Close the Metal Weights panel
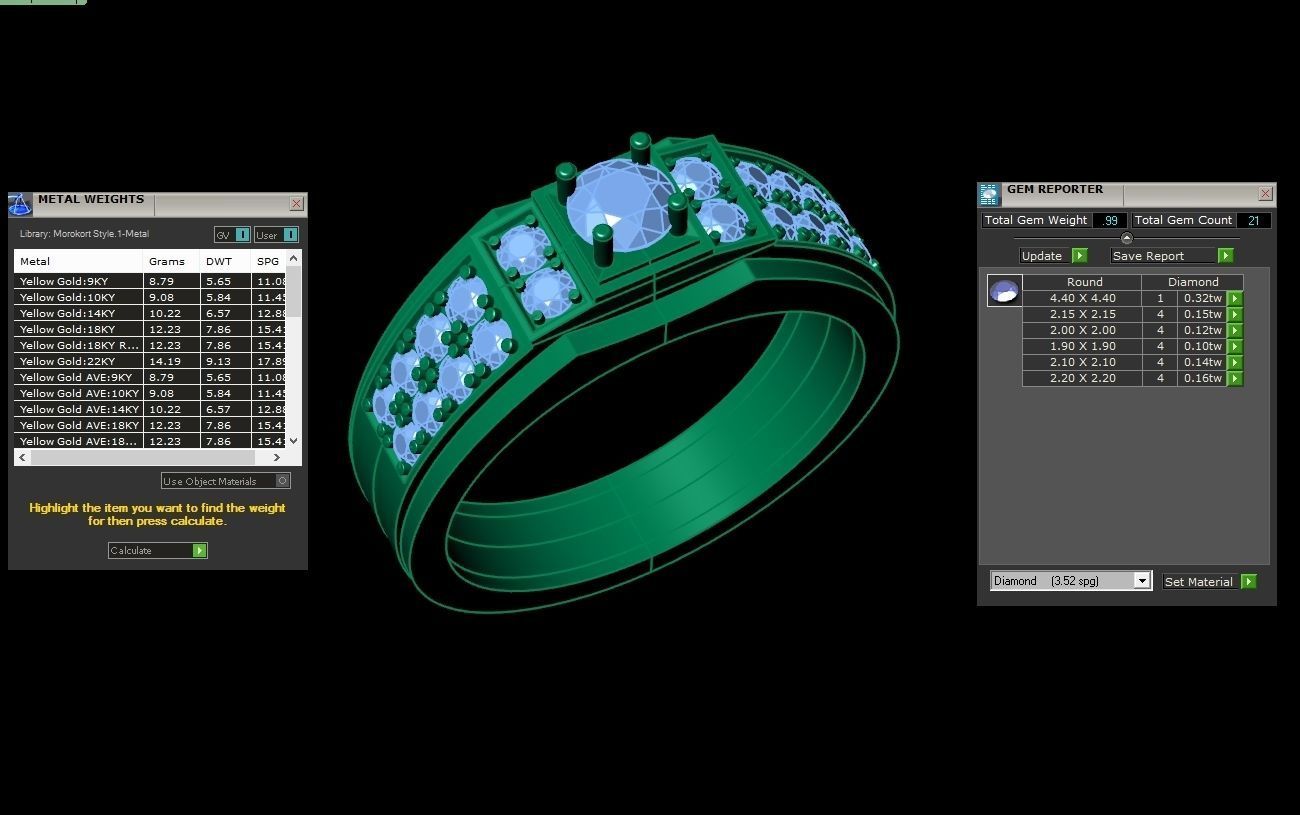 (297, 204)
